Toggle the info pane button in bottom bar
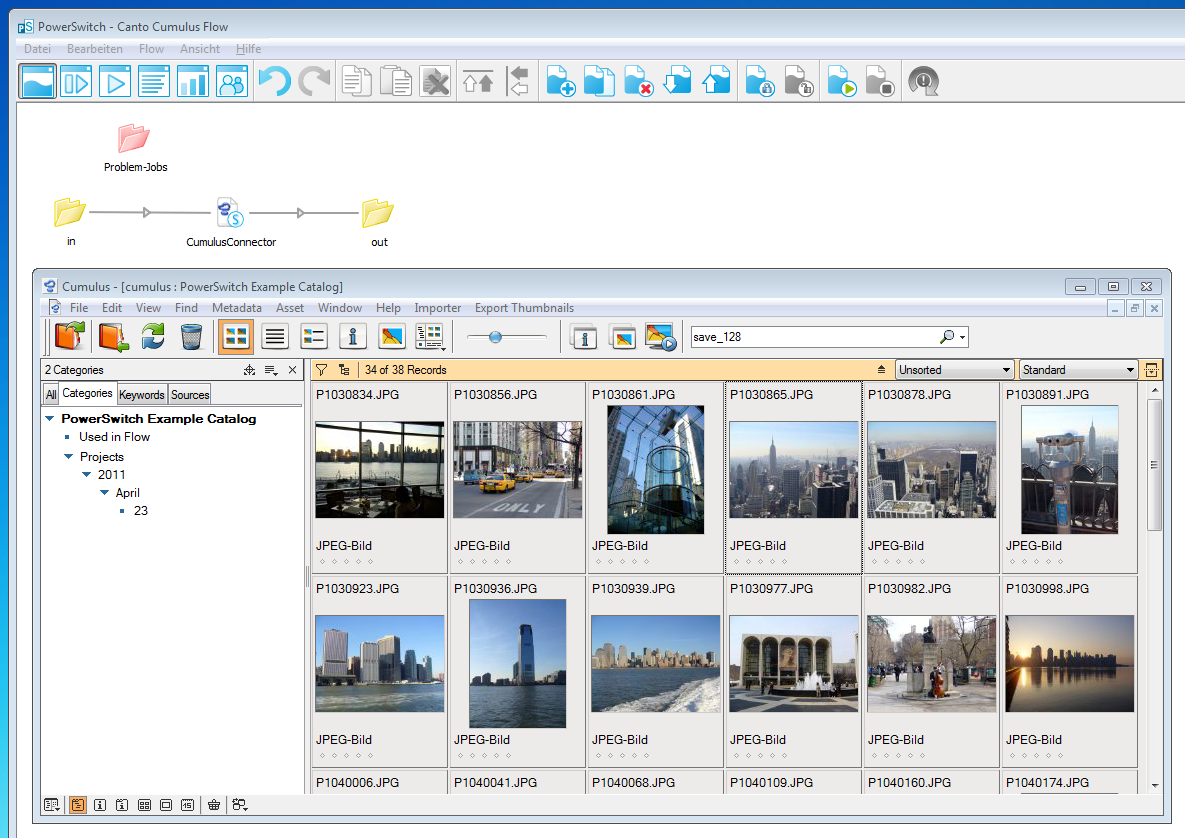 click(100, 805)
